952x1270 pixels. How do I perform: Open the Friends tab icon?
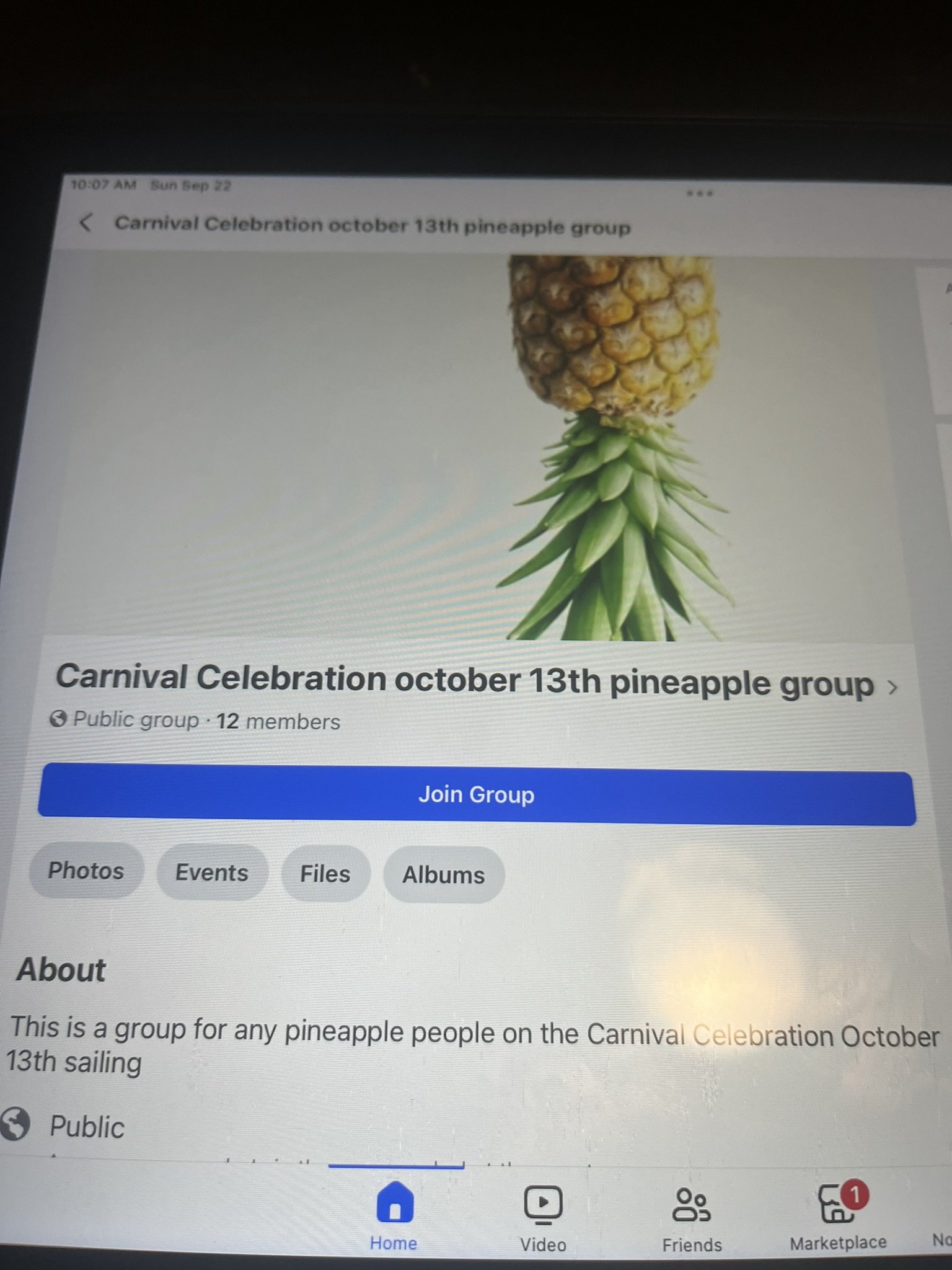click(x=692, y=1204)
